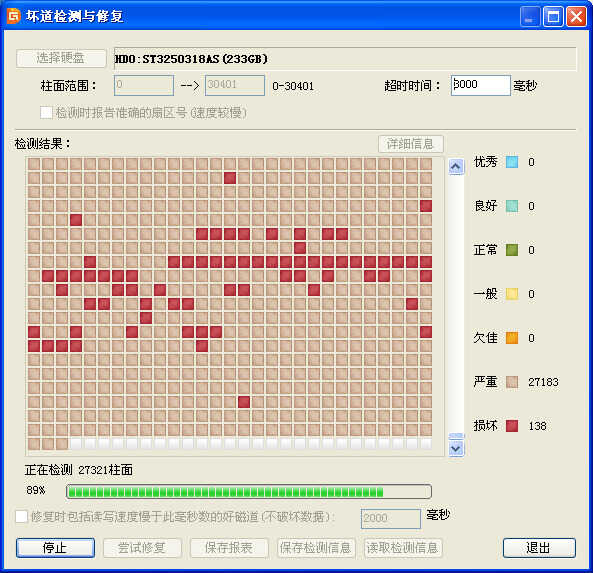Maximize the 坏道检测与修复 window

point(553,17)
